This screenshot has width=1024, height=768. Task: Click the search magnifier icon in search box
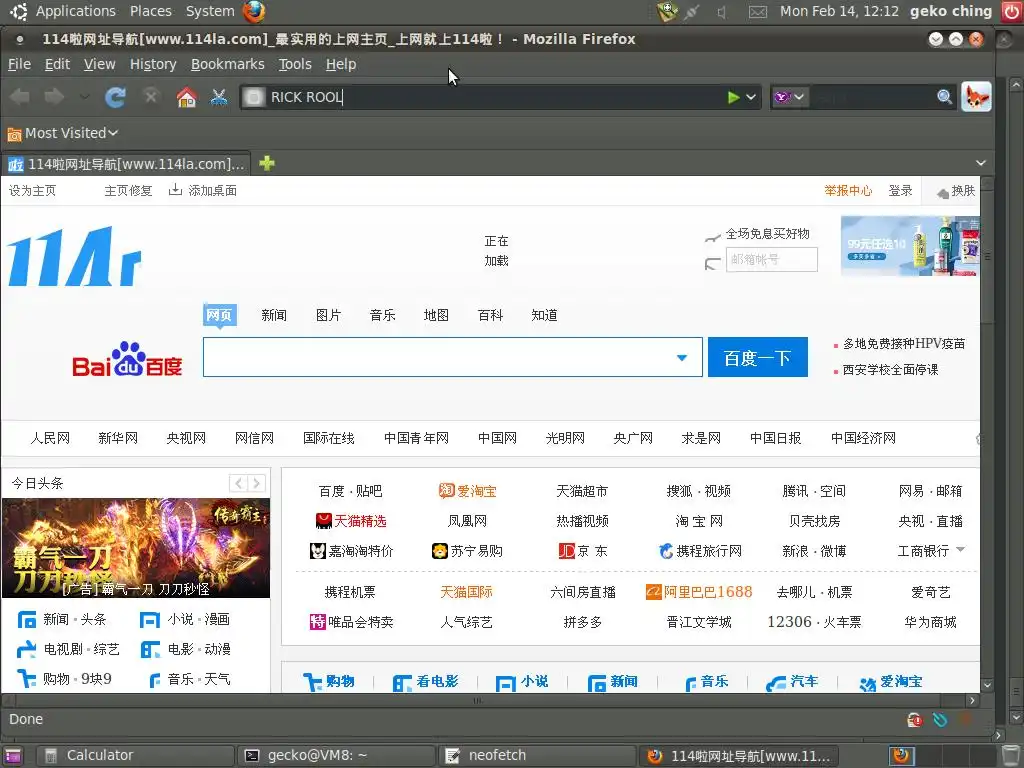point(944,97)
